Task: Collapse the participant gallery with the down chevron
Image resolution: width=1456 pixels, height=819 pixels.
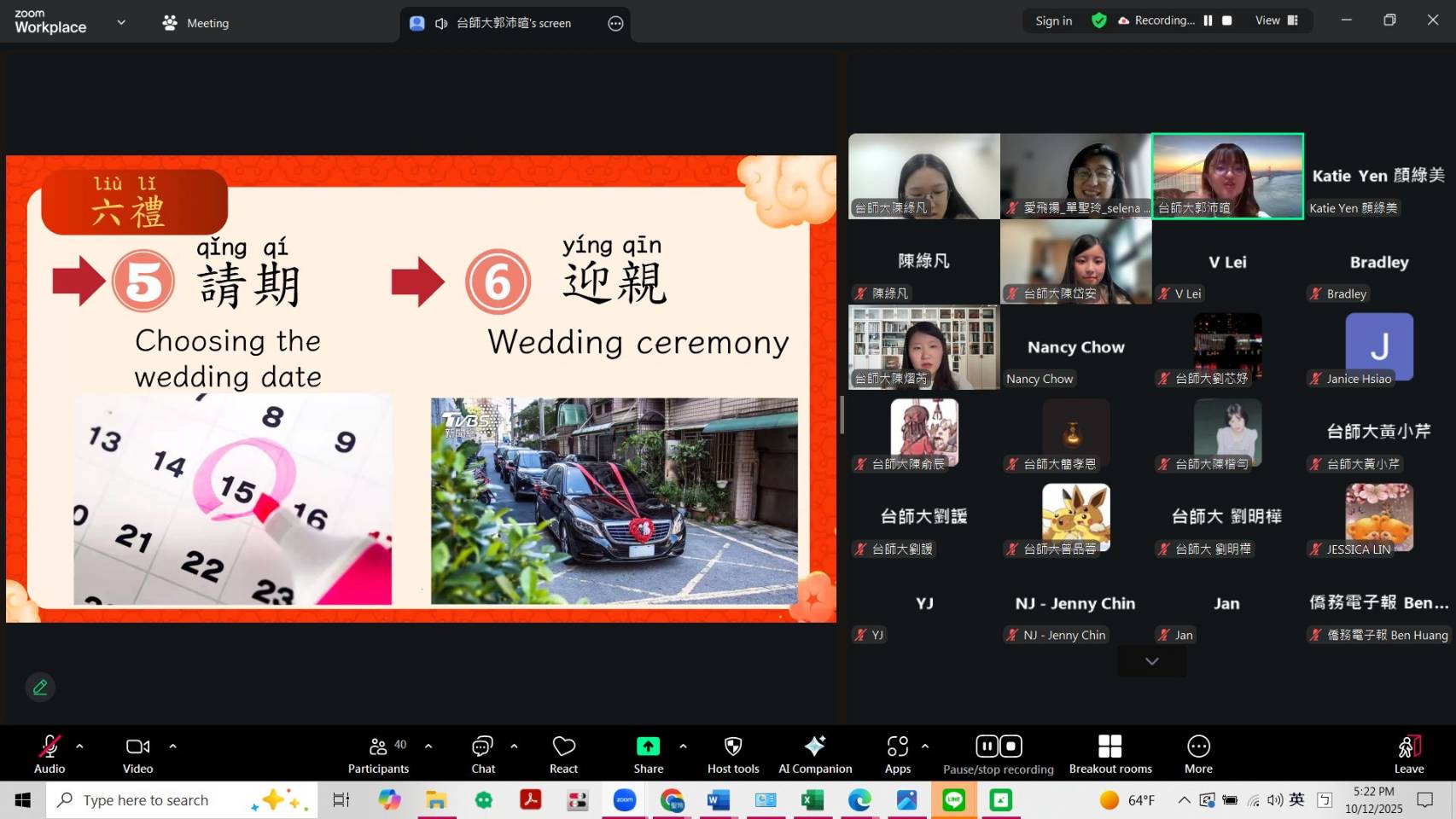Action: 1151,660
